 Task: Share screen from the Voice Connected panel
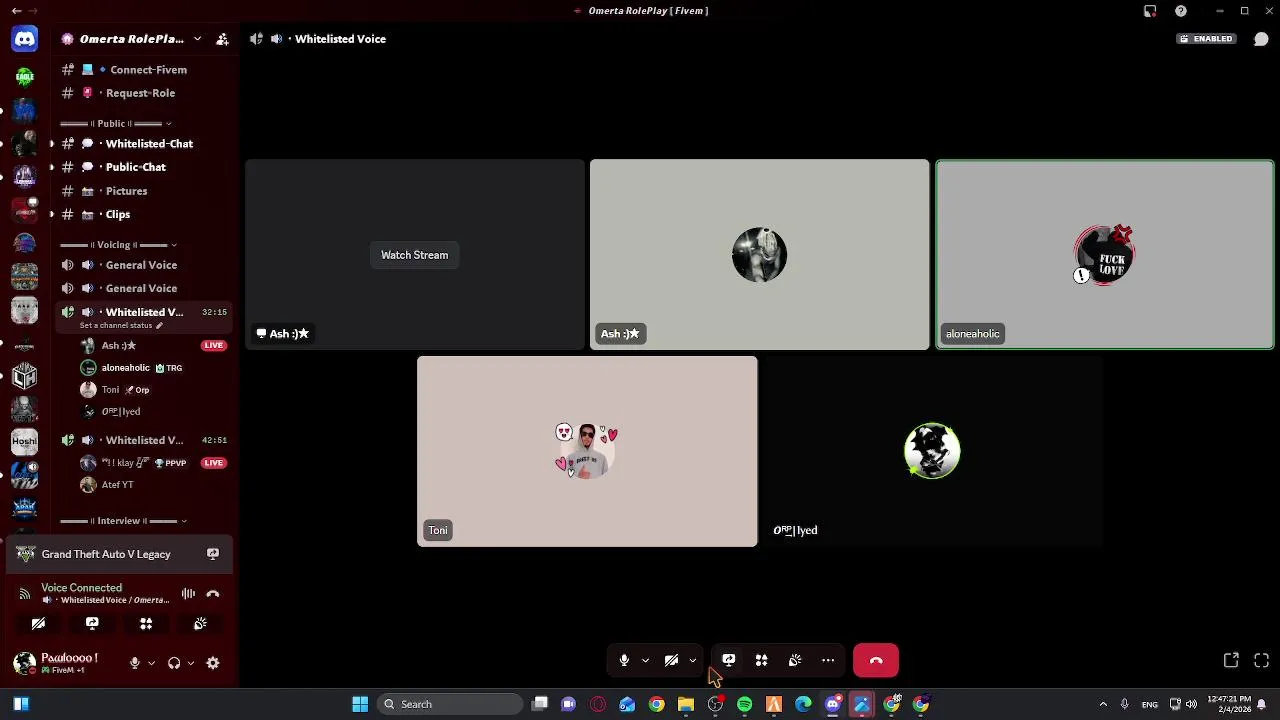click(92, 624)
